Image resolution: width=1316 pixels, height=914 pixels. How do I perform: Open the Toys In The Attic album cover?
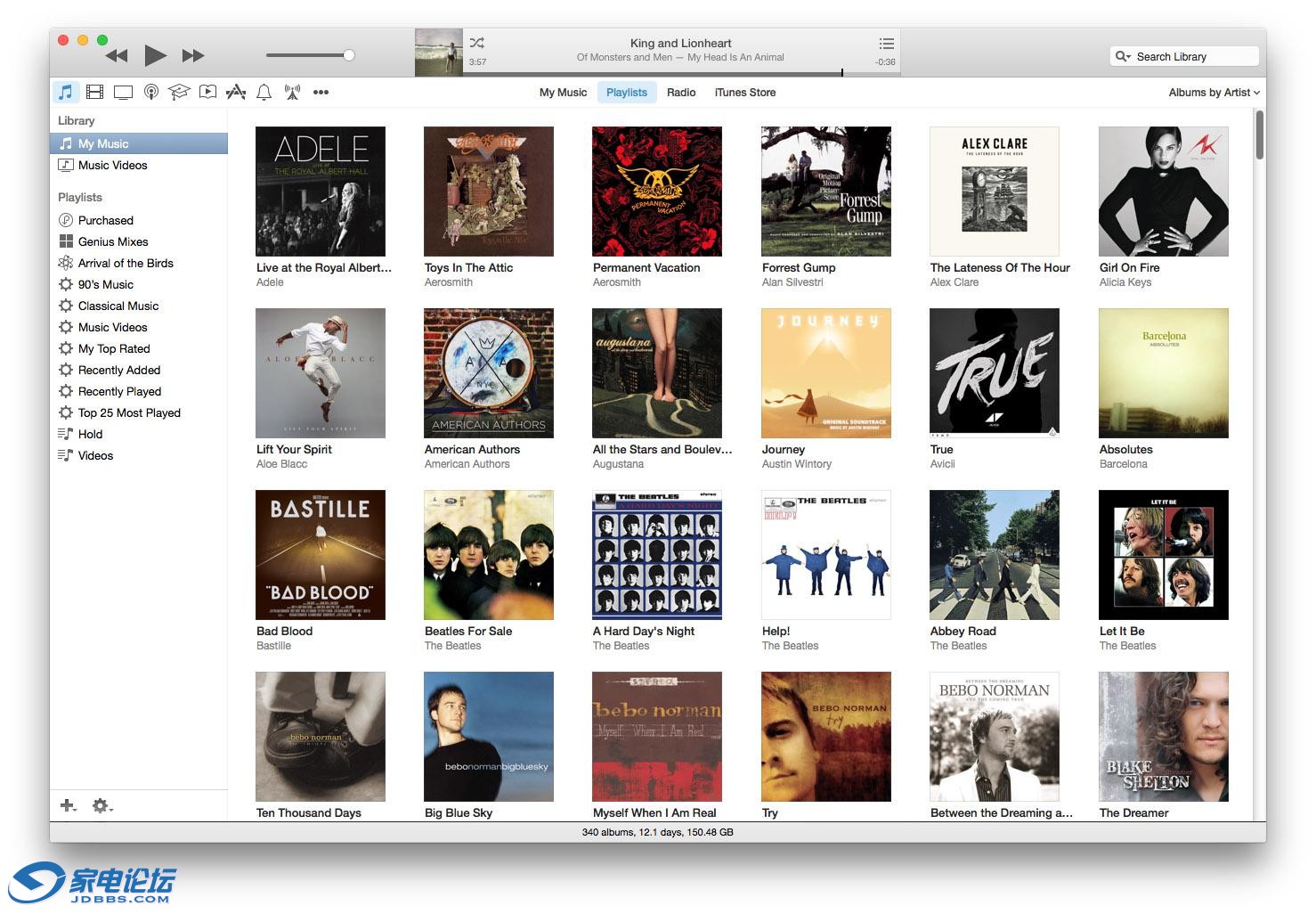coord(489,192)
